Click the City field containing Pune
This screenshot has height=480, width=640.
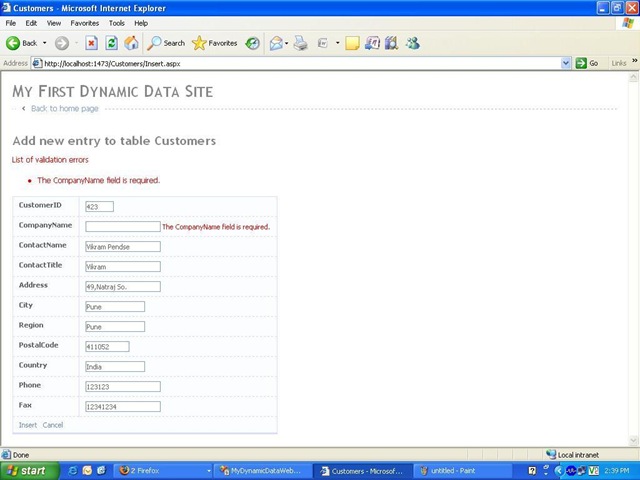pos(115,307)
